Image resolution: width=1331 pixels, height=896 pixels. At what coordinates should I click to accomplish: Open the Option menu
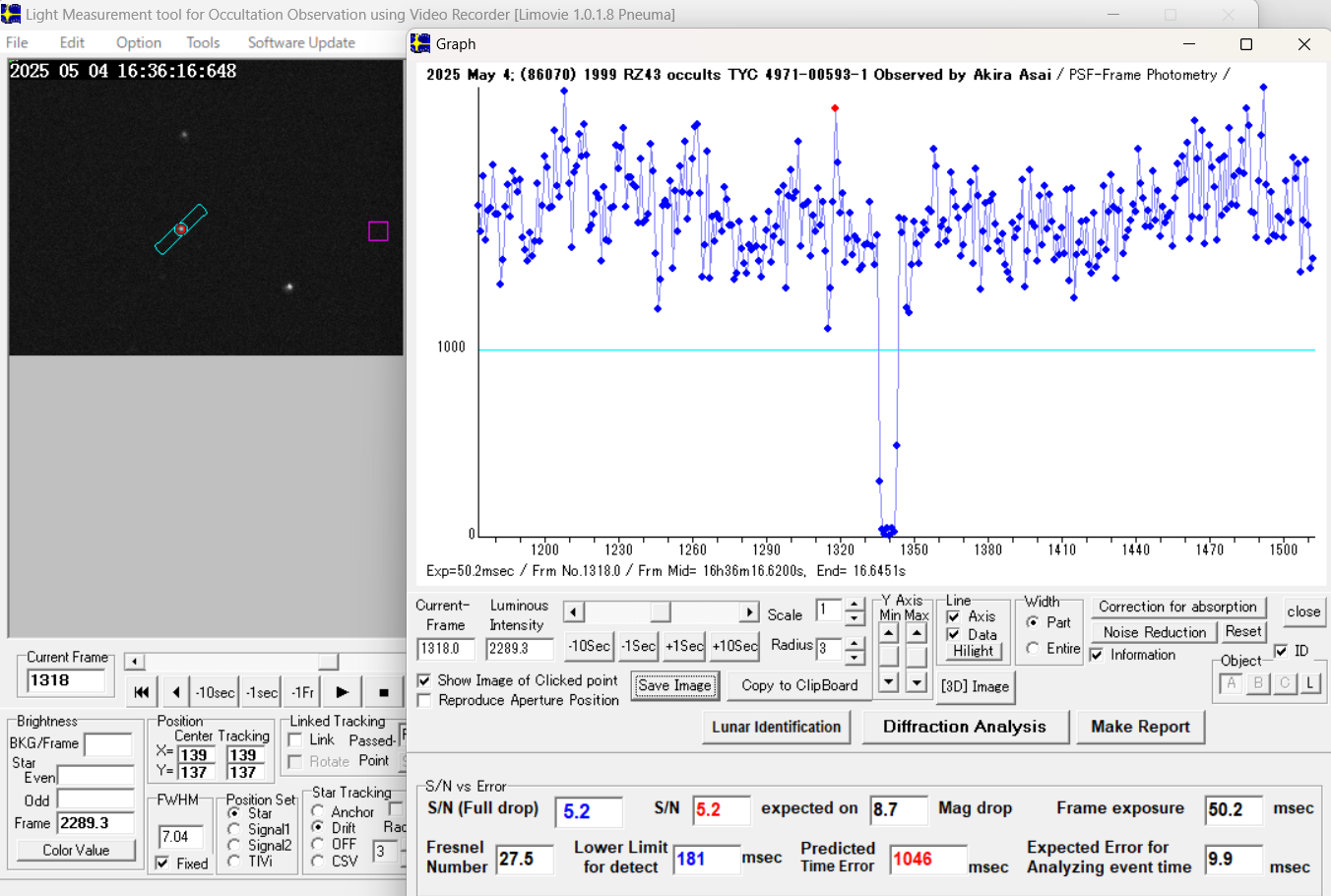click(138, 42)
